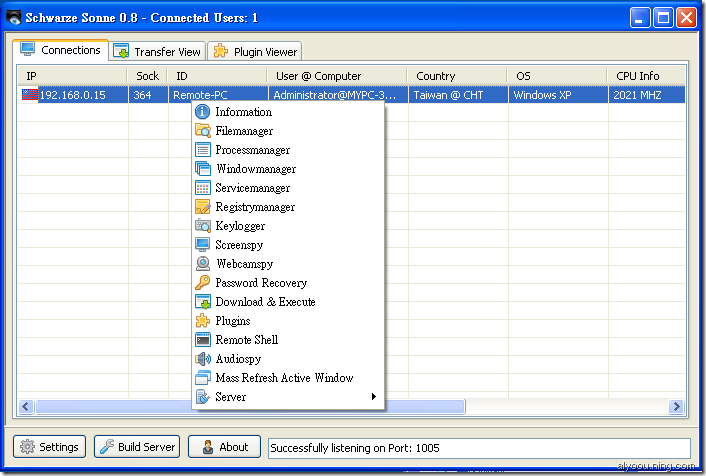The image size is (706, 476).
Task: Click the Keylogger icon
Action: (x=203, y=226)
